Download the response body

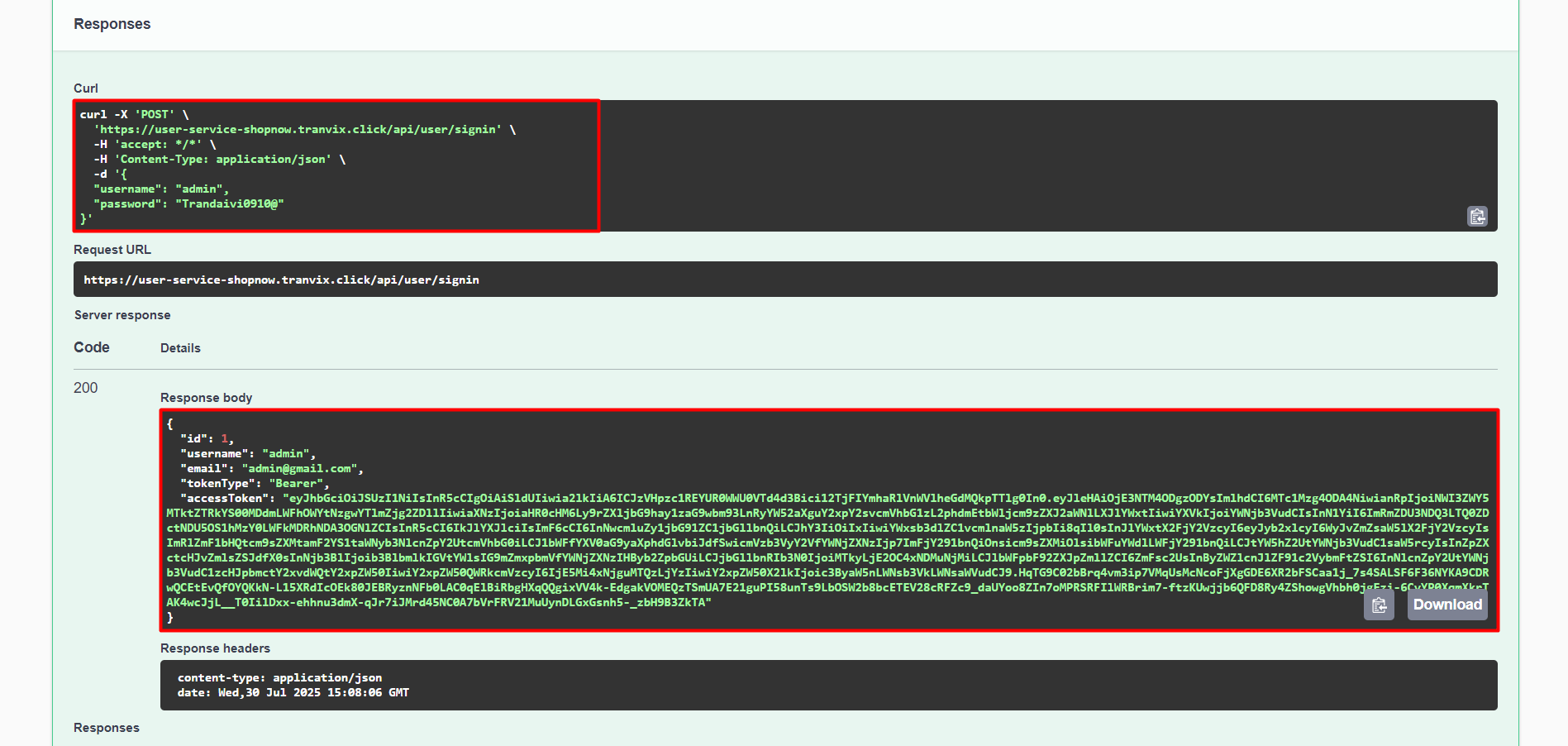pos(1447,605)
